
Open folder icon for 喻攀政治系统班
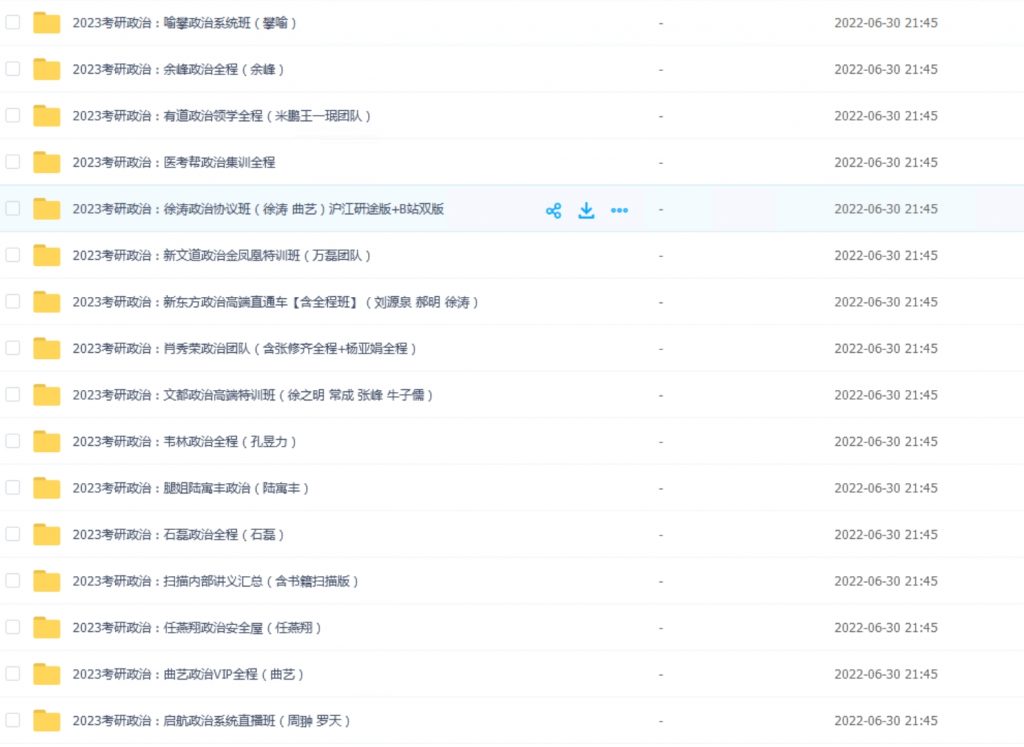tap(46, 23)
